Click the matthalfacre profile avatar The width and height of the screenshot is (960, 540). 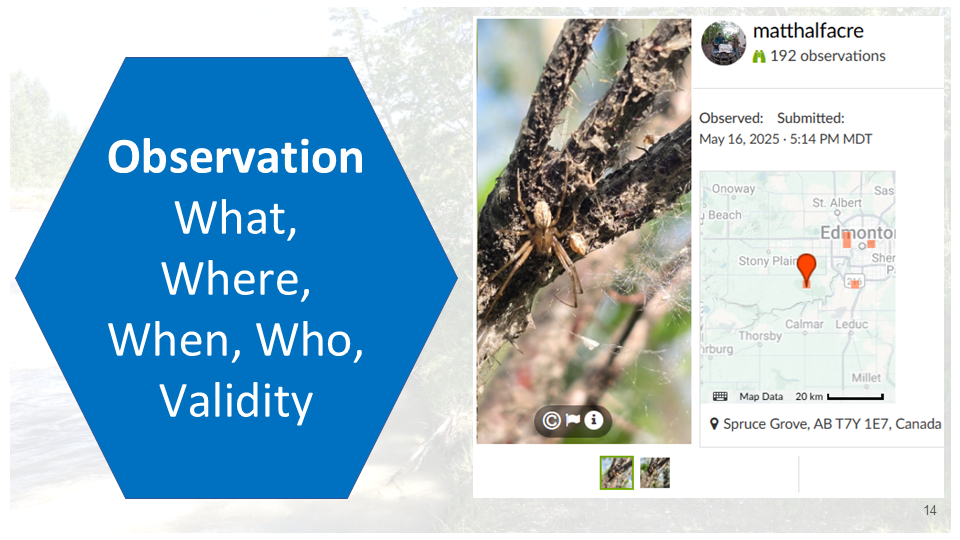(723, 43)
